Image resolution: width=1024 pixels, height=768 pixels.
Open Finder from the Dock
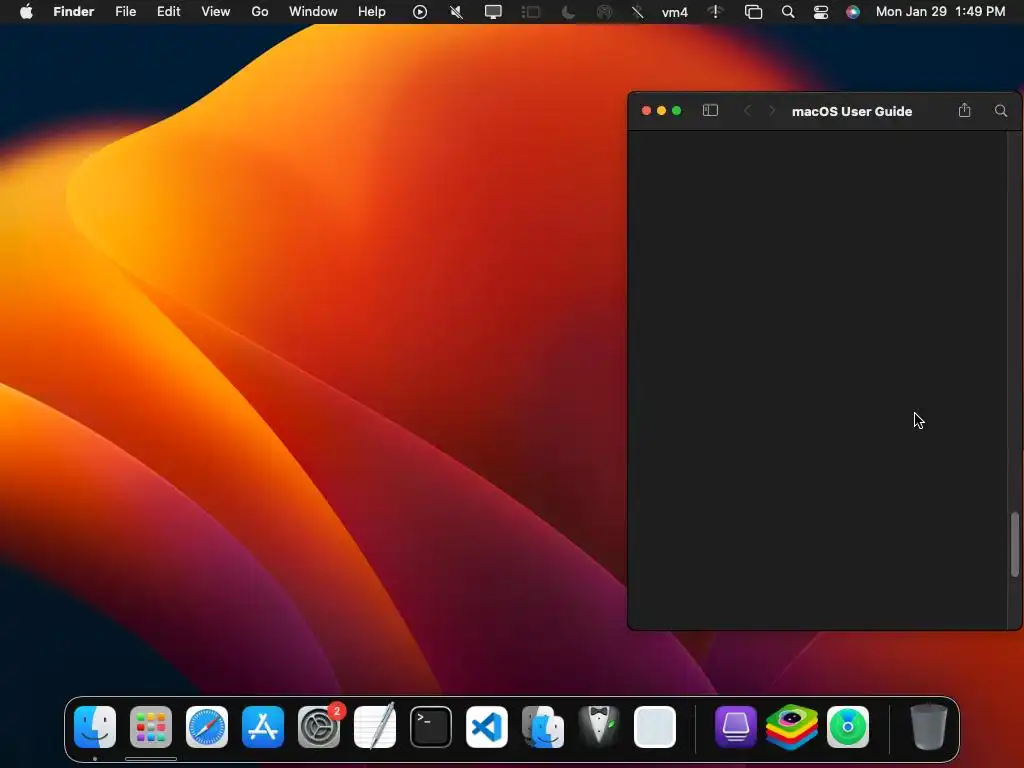95,727
